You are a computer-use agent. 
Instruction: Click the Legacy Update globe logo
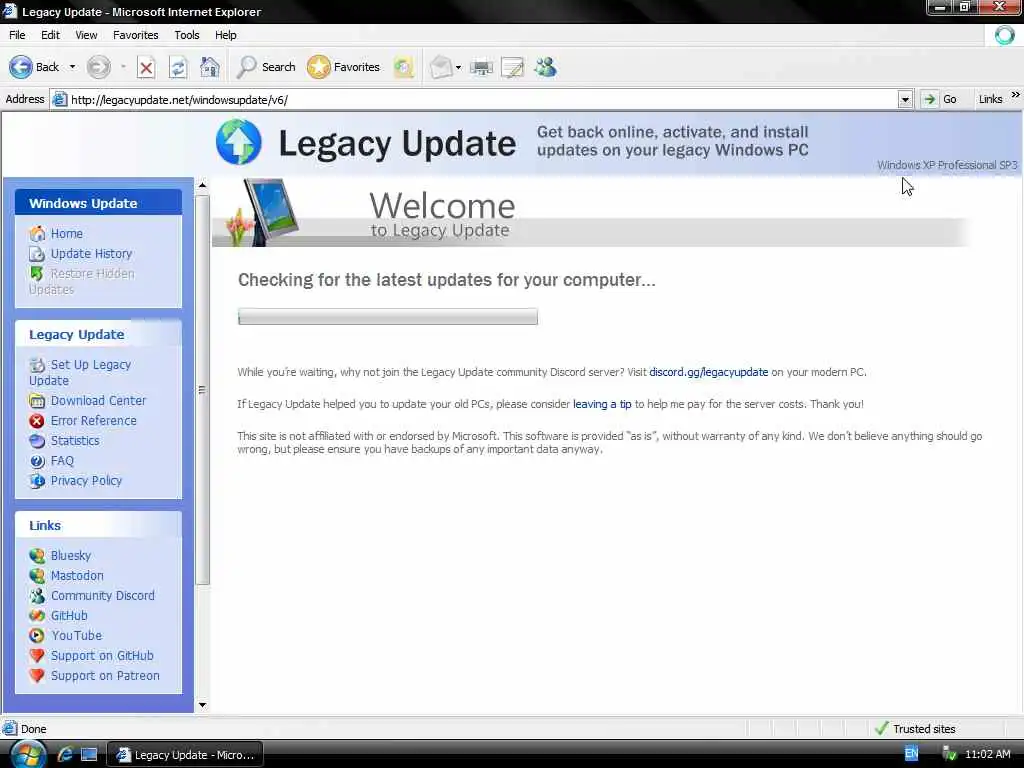pyautogui.click(x=239, y=142)
